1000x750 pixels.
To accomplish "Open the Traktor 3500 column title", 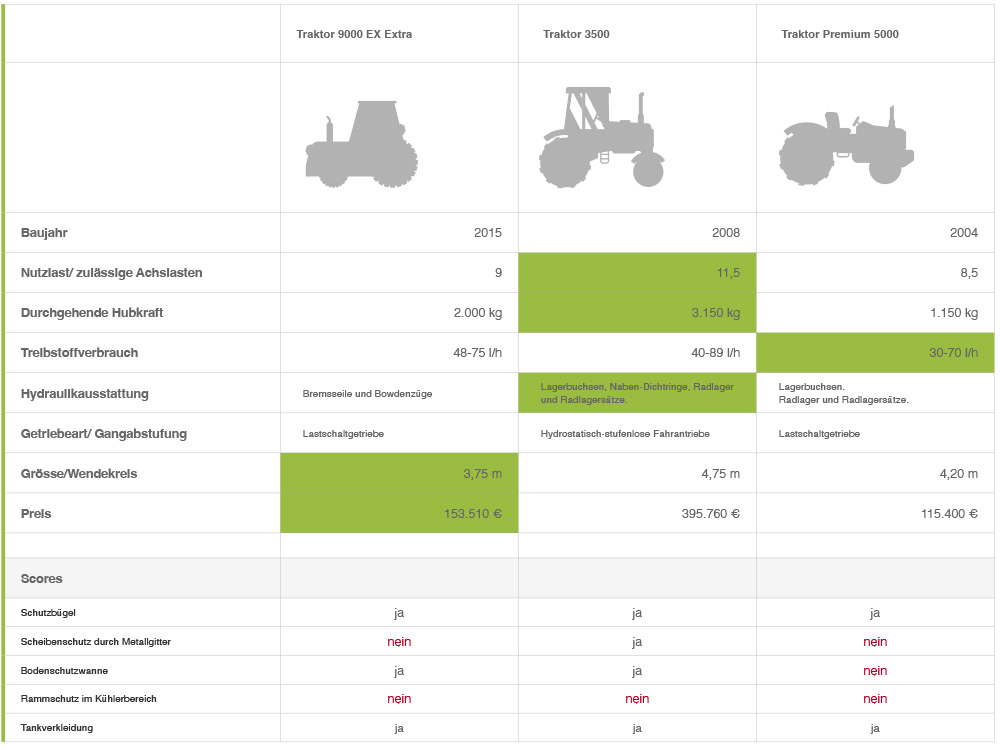I will (x=576, y=34).
